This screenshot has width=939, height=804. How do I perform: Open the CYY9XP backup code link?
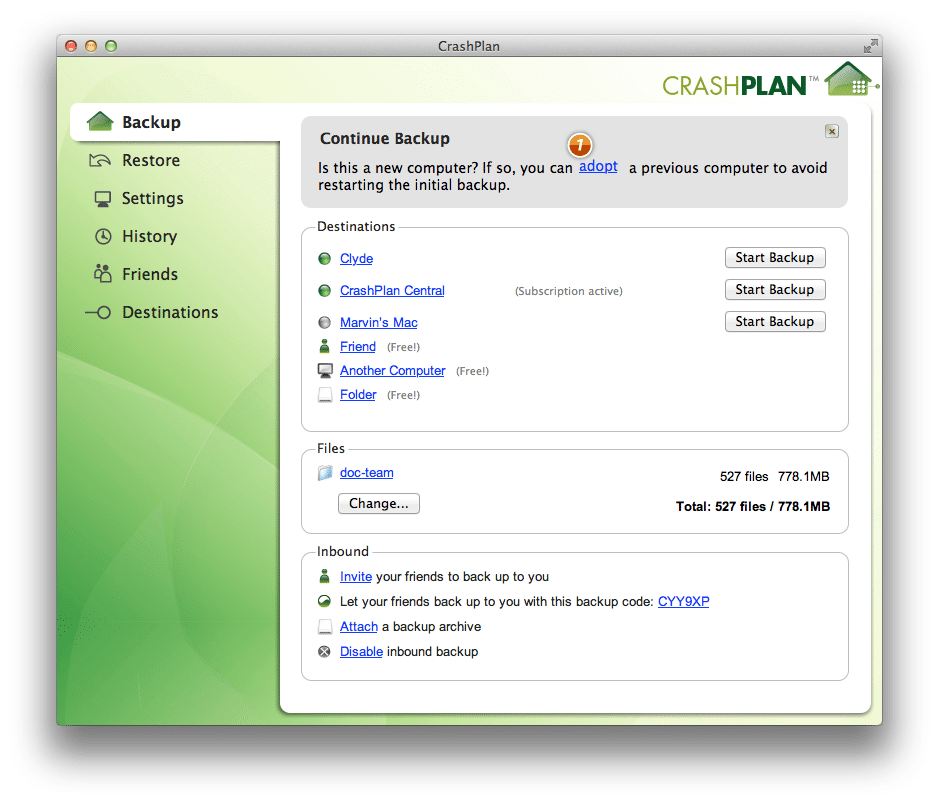pyautogui.click(x=683, y=601)
